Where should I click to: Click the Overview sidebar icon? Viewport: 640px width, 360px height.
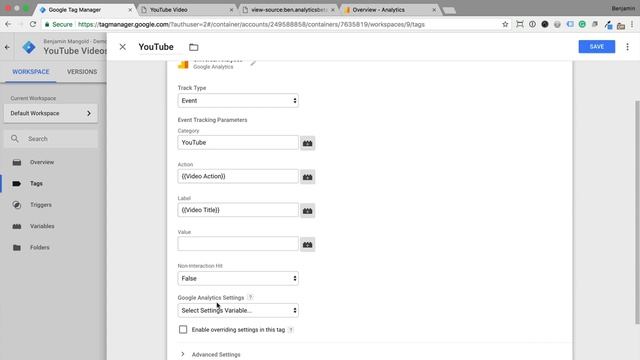tap(17, 162)
